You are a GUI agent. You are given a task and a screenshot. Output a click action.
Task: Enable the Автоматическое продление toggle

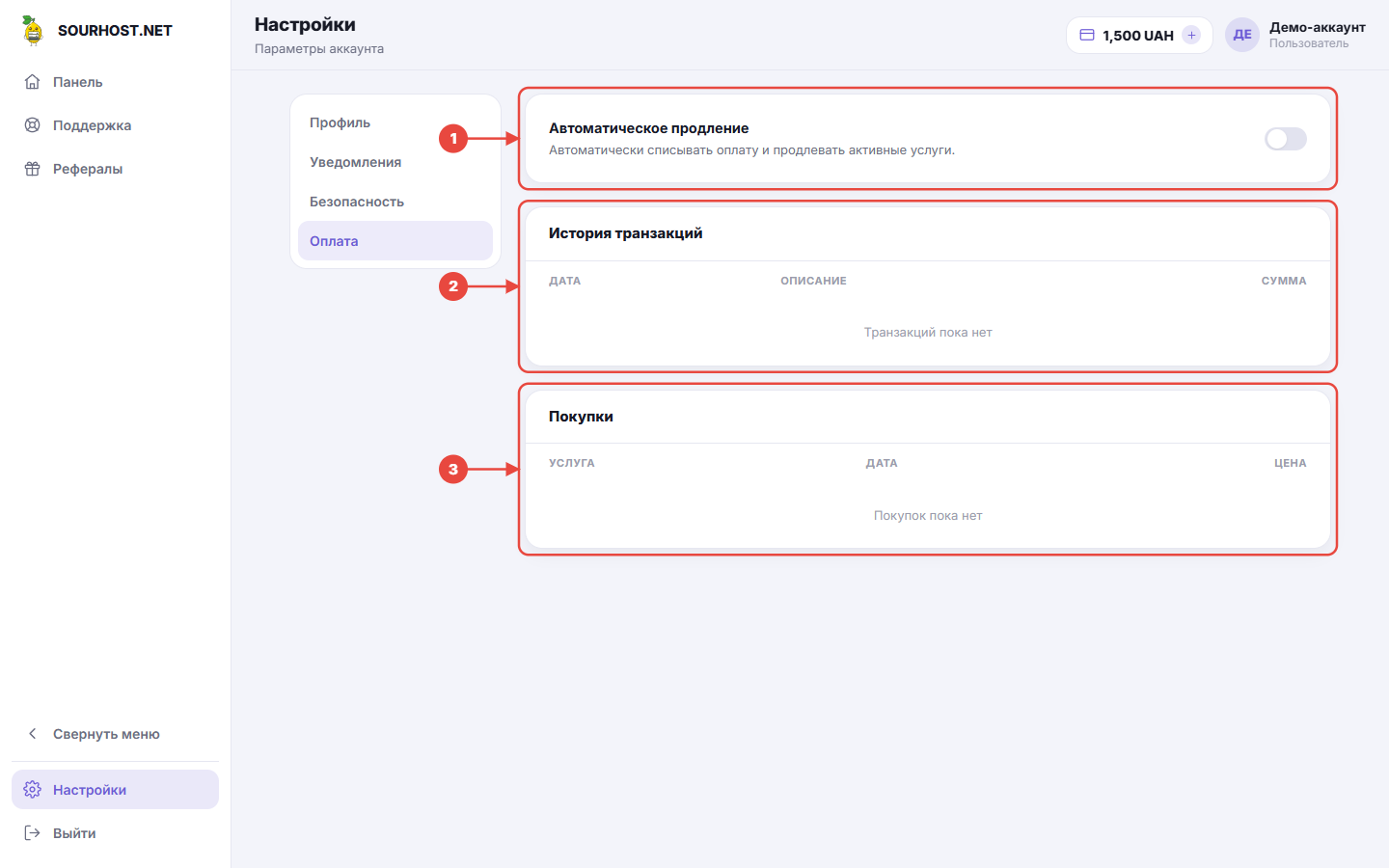click(x=1286, y=139)
